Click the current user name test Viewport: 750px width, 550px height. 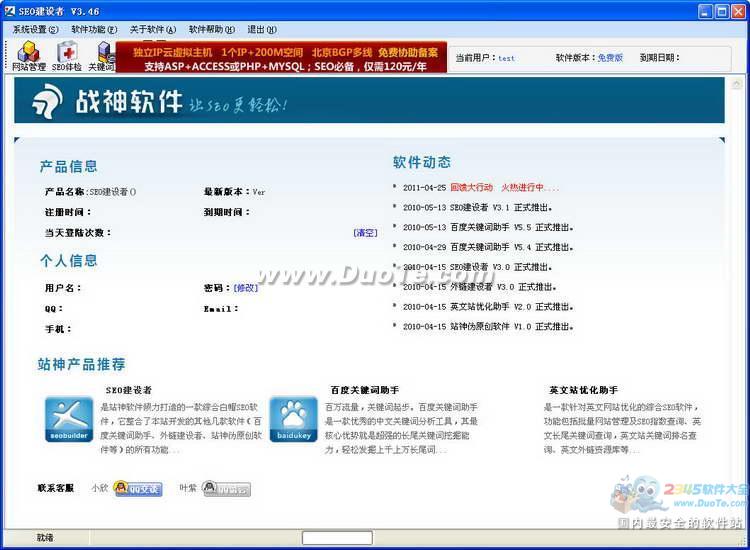coord(507,58)
